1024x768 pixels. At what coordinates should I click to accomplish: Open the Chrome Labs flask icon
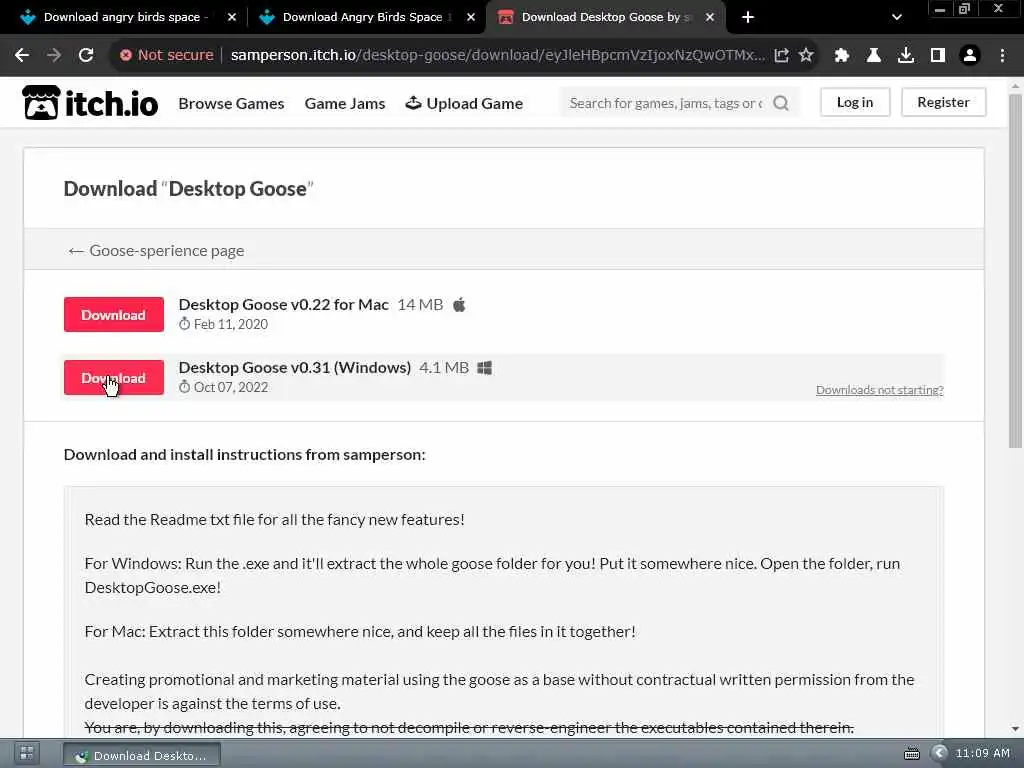874,56
